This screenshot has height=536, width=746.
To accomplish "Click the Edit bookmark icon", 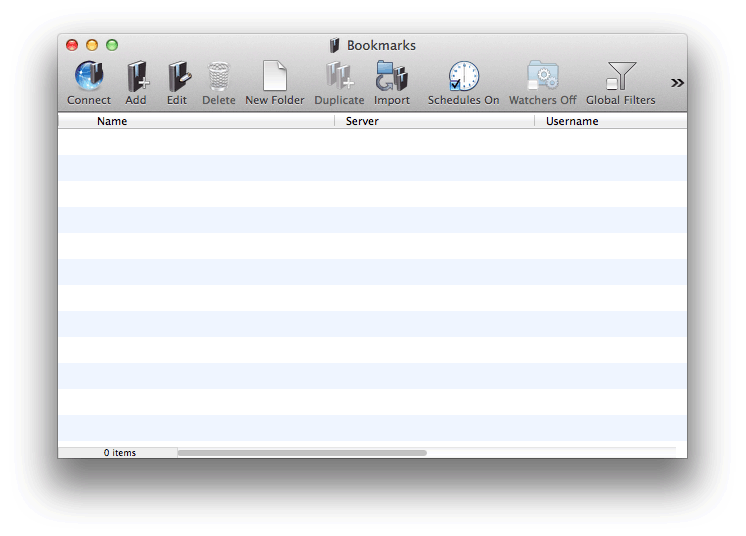I will [177, 77].
